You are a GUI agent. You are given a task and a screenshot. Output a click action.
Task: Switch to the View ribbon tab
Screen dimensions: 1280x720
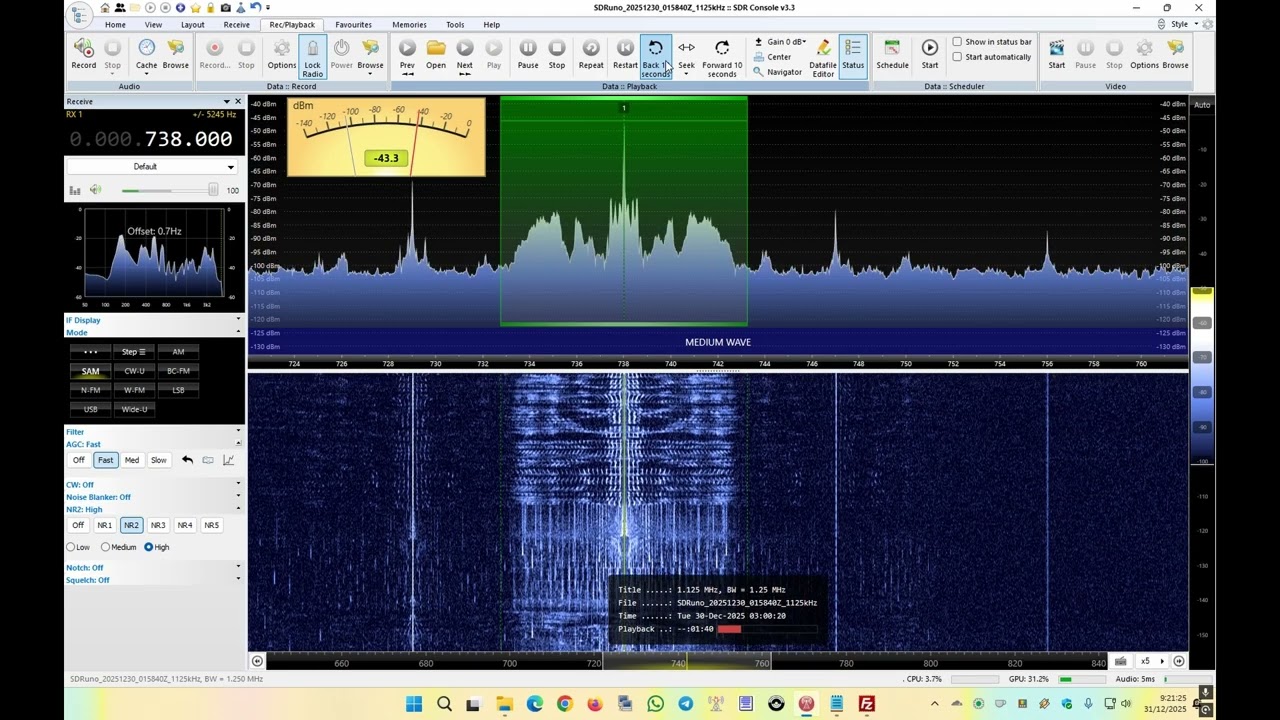[x=153, y=25]
